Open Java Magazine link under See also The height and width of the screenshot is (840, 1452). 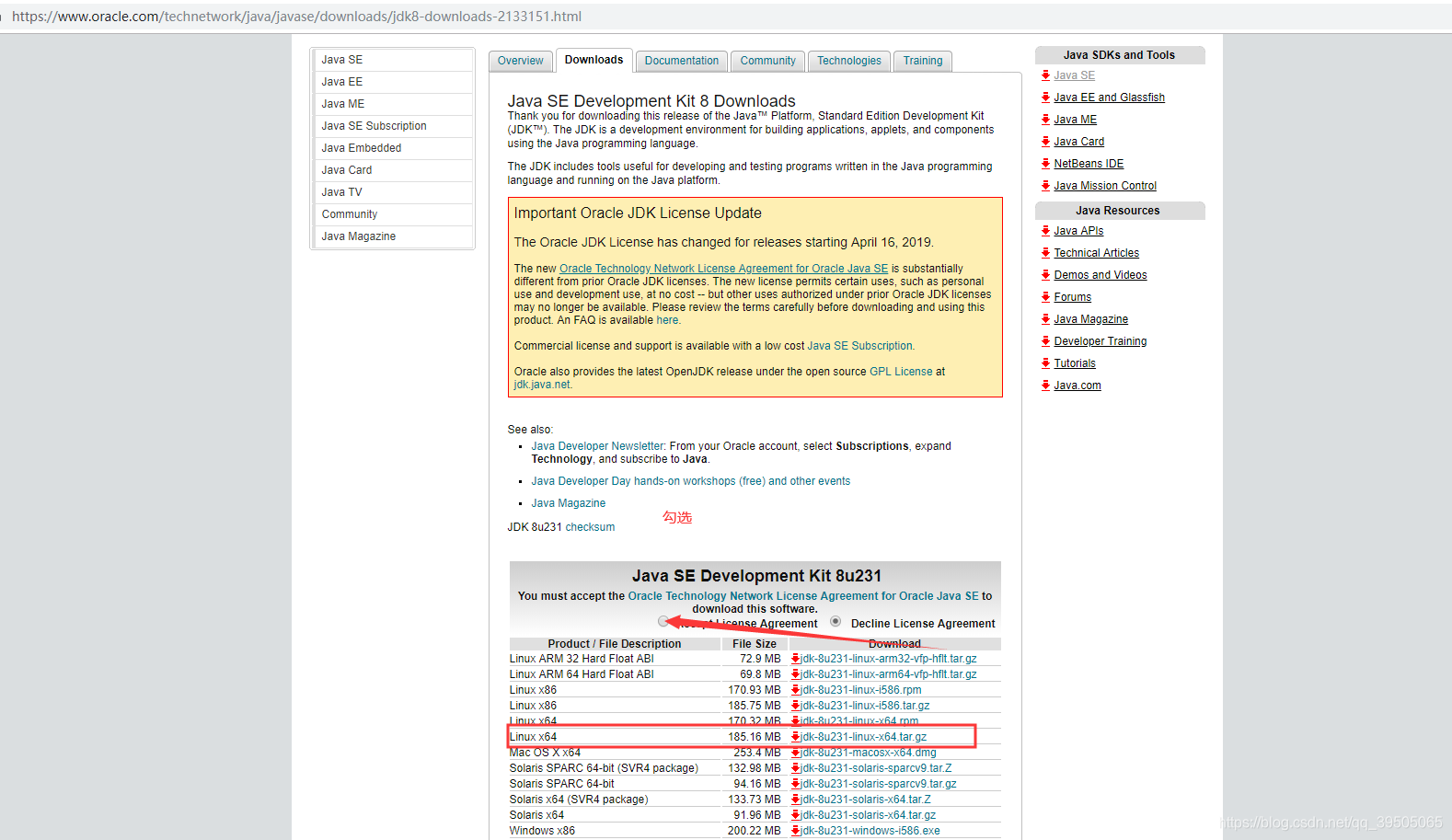(568, 503)
